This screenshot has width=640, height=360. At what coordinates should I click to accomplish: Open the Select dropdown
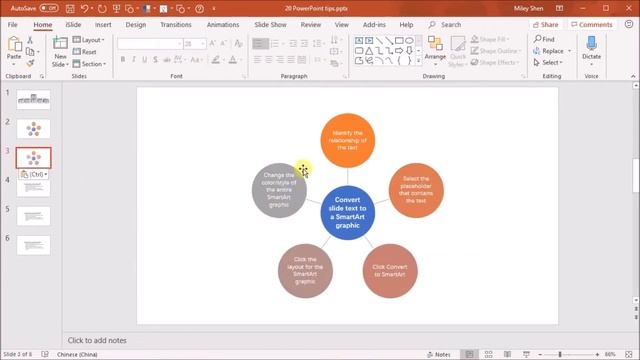pos(549,62)
